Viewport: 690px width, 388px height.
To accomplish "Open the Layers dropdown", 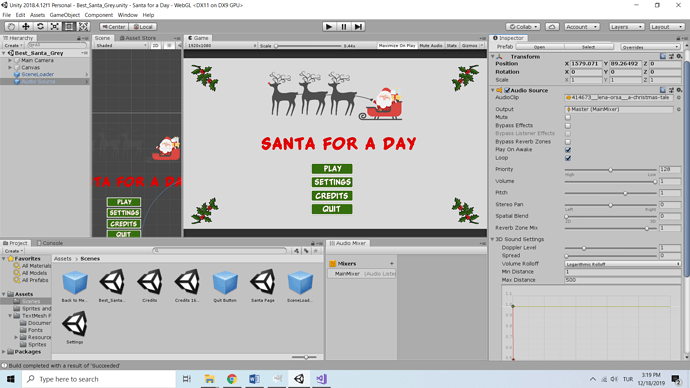I will (626, 27).
